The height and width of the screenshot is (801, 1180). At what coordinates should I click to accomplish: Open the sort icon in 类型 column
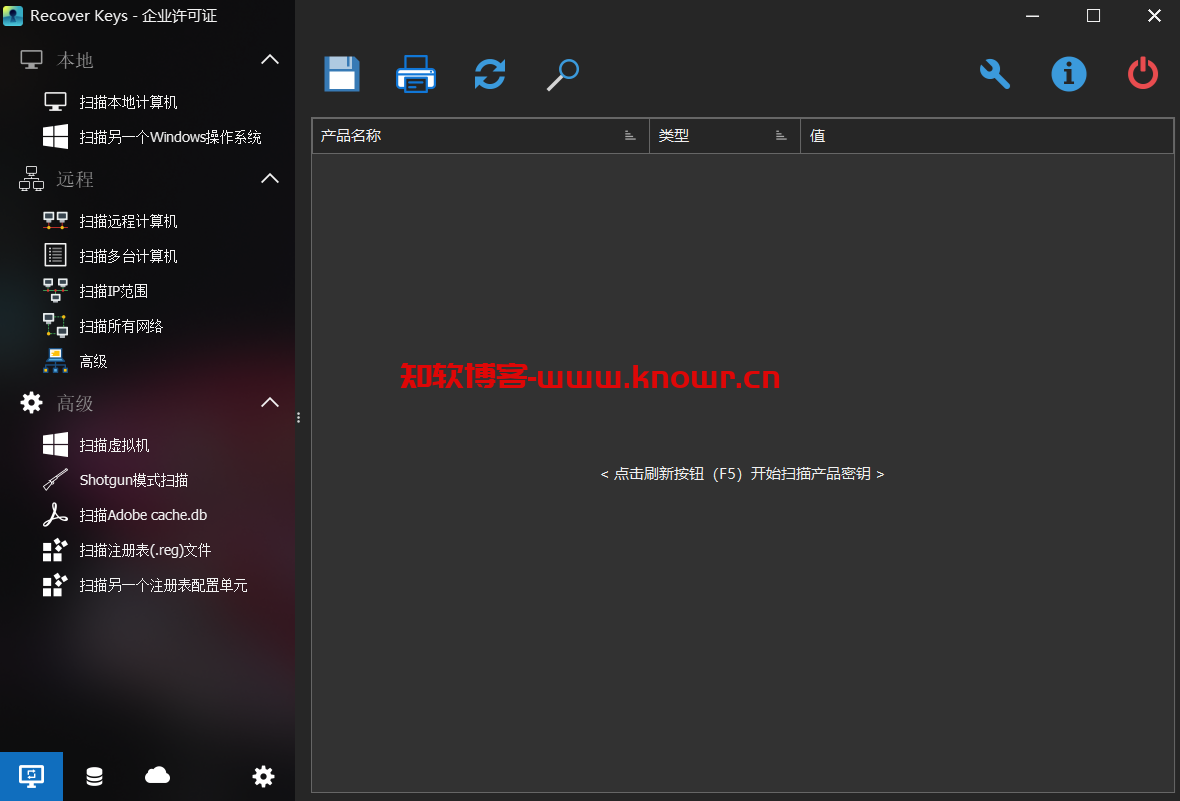781,136
